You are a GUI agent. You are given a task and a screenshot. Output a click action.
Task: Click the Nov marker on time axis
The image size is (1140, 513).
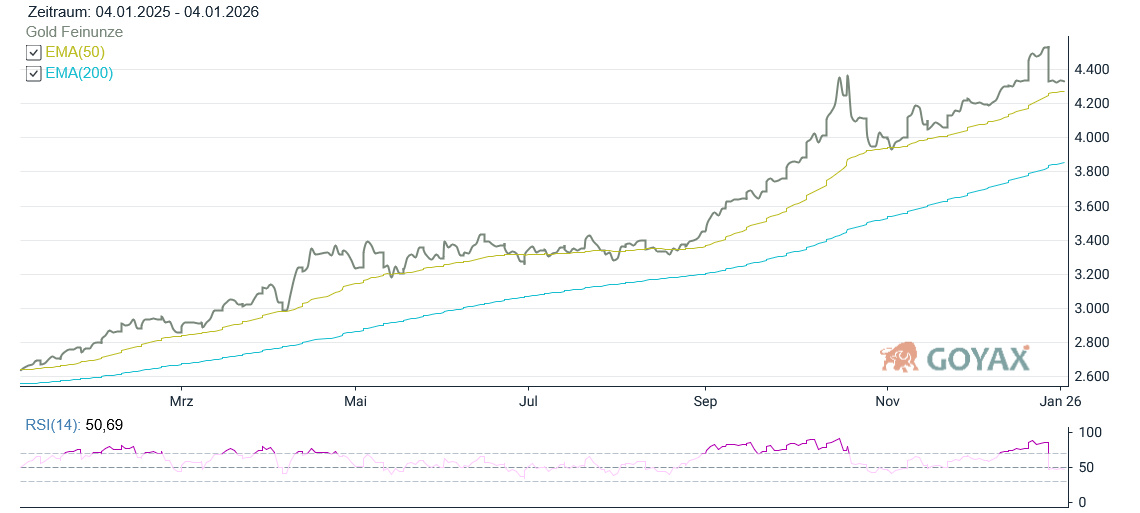pyautogui.click(x=886, y=401)
